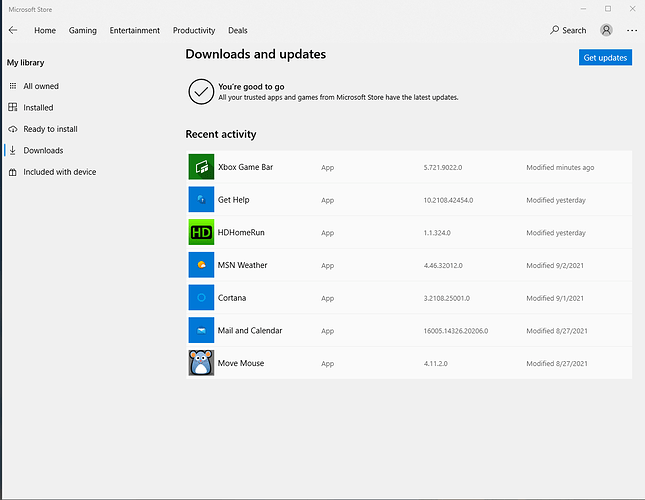Open the Get Help app icon
Viewport: 645px width, 500px height.
[x=202, y=200]
